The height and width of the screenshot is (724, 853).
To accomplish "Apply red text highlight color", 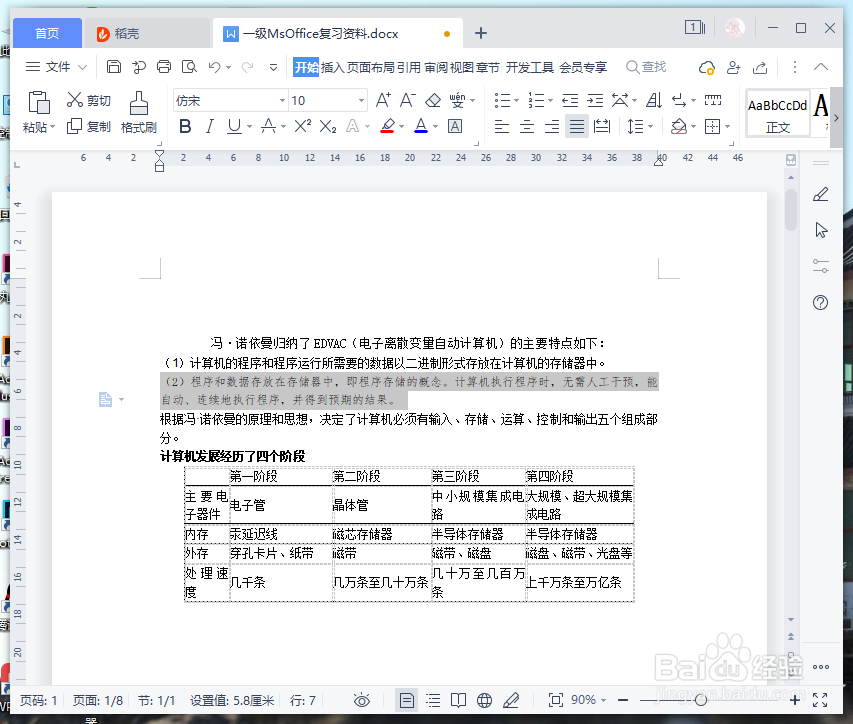I will [x=387, y=127].
